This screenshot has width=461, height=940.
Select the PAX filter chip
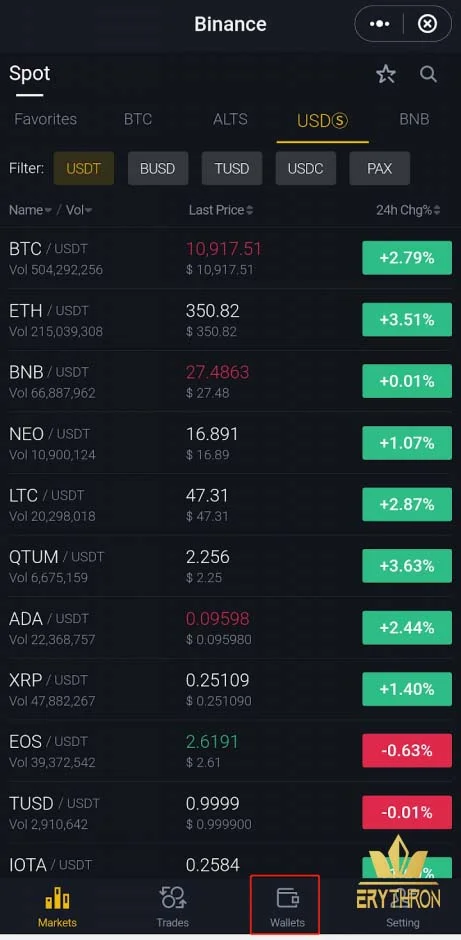[379, 168]
